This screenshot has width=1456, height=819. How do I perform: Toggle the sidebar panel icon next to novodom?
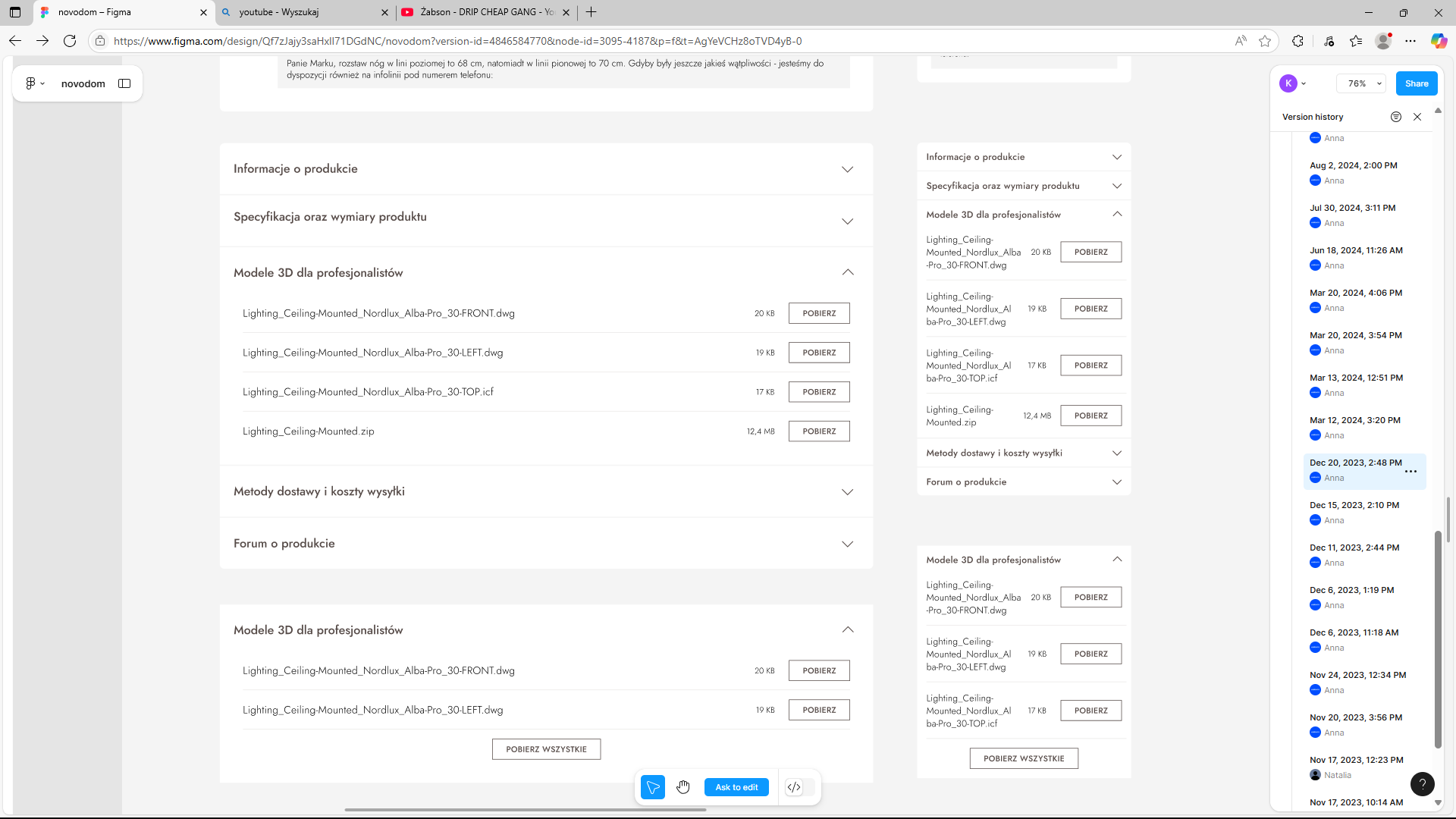[124, 83]
